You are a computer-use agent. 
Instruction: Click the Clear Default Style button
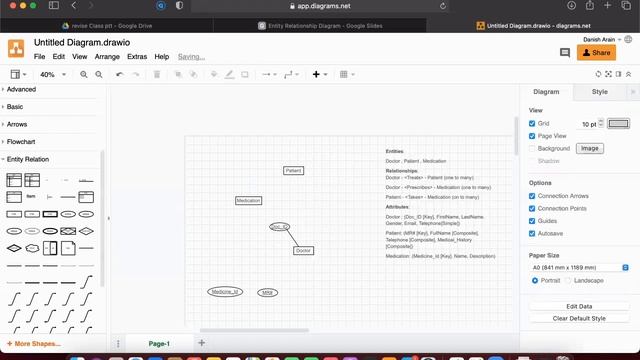pyautogui.click(x=579, y=318)
